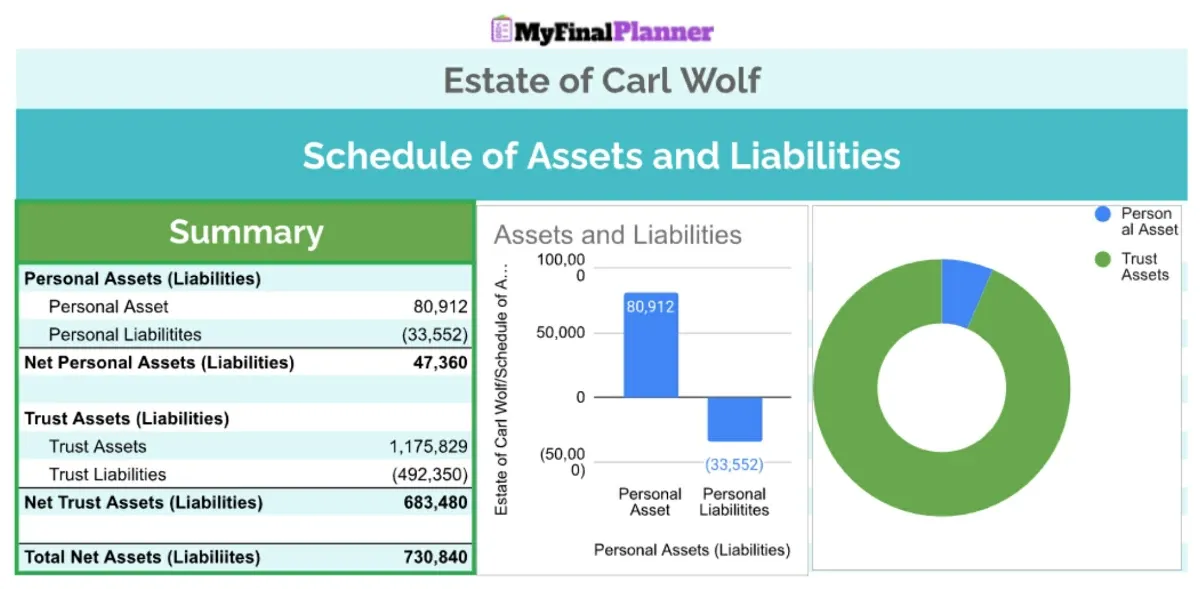The height and width of the screenshot is (589, 1200).
Task: Select the Personal Asset value 80,912 cell
Action: [440, 307]
